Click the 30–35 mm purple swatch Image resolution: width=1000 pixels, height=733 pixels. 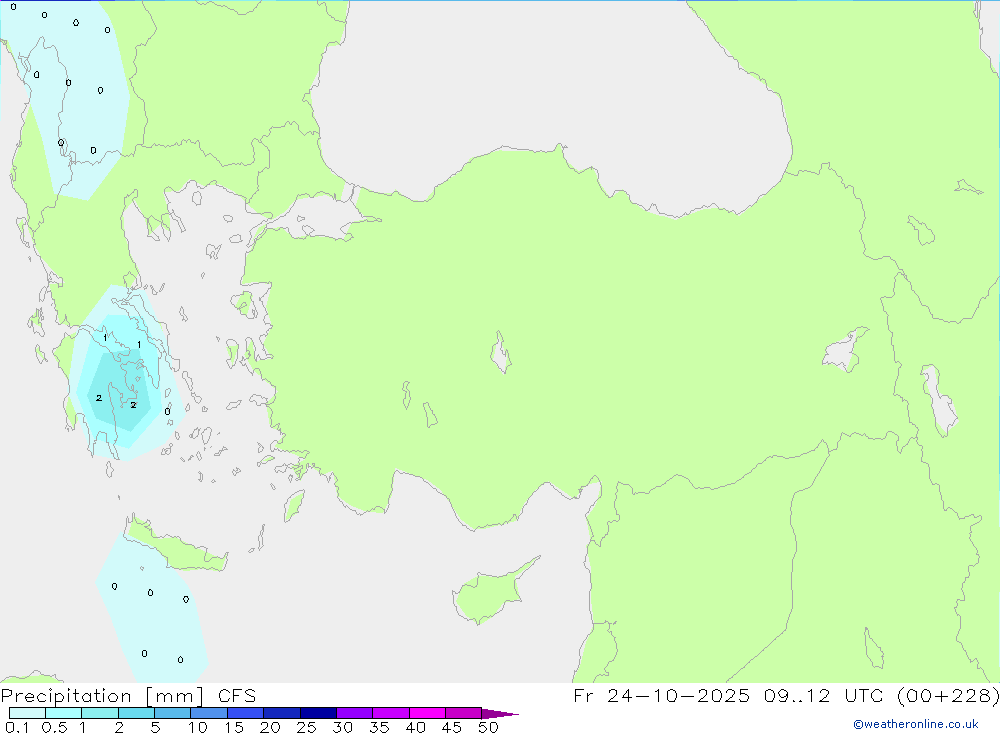355,713
